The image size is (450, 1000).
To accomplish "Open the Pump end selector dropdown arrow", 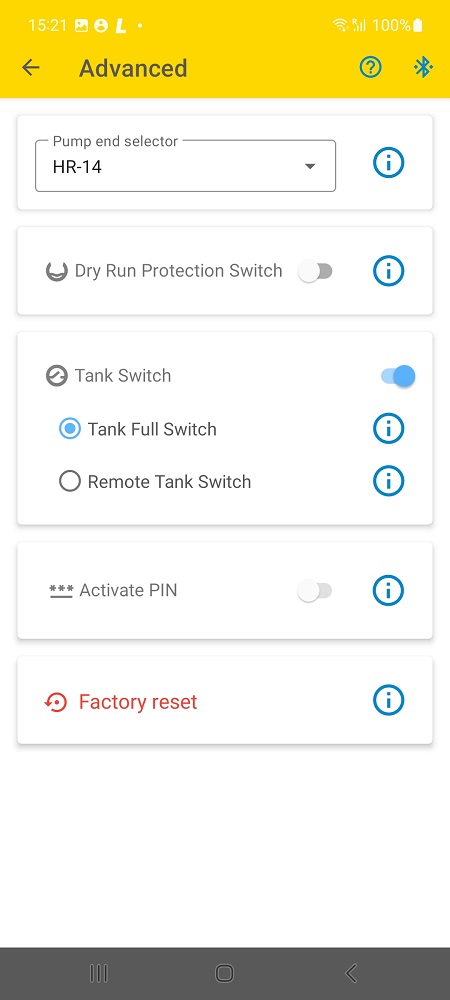I will 310,167.
